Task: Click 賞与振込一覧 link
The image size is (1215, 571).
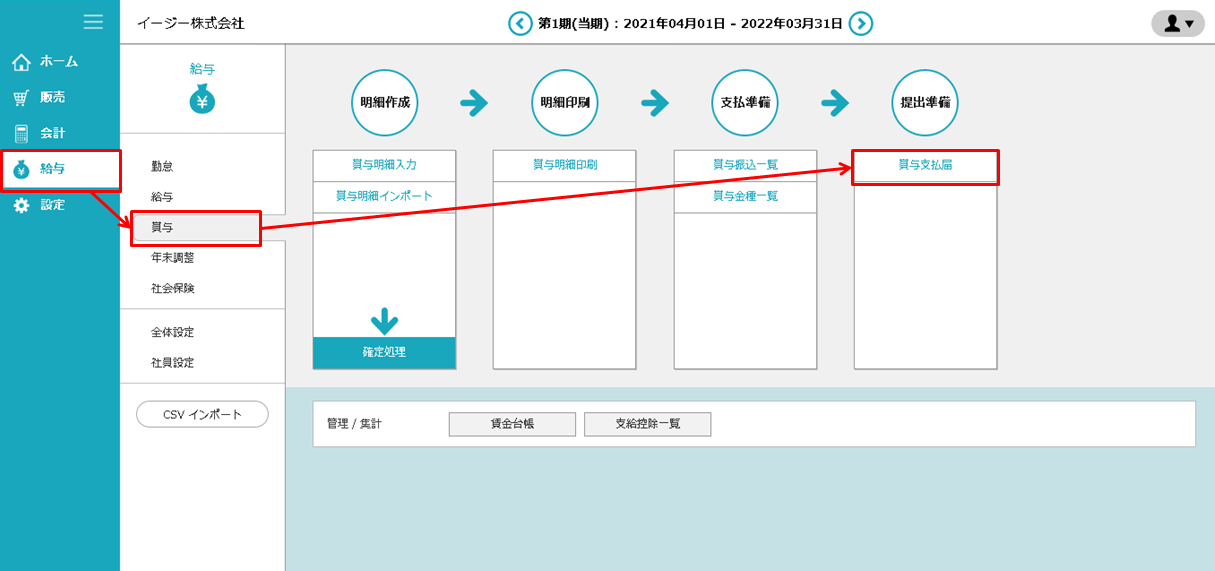Action: (745, 165)
